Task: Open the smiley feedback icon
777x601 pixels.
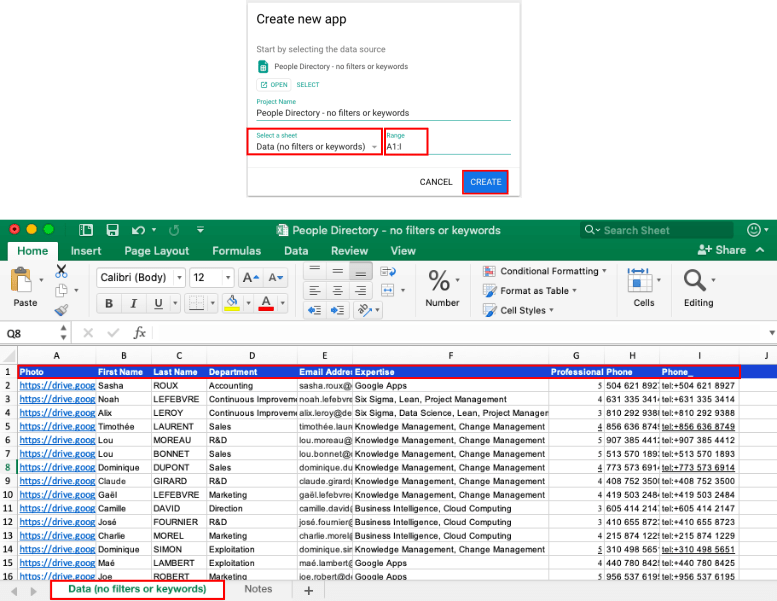Action: tap(754, 230)
